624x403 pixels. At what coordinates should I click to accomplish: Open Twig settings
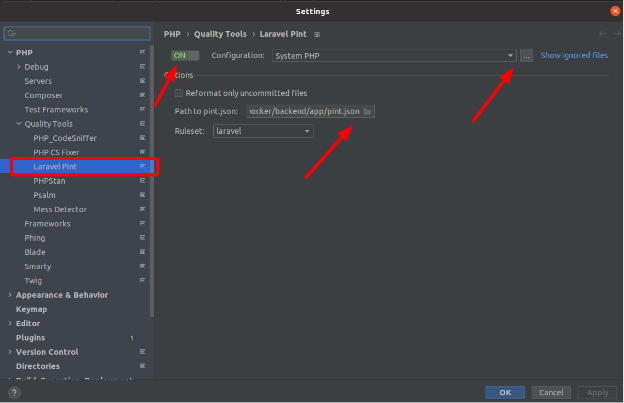tap(33, 280)
